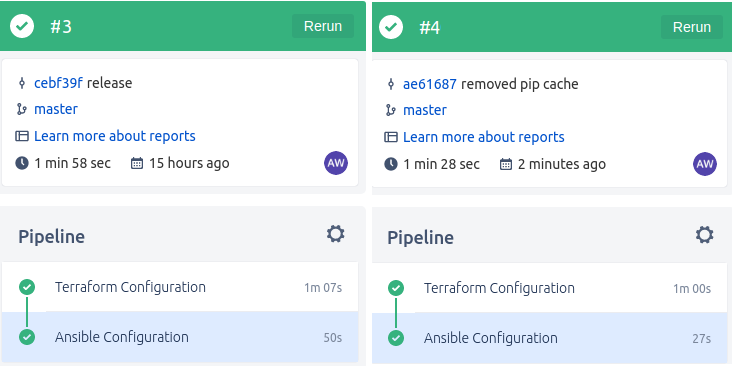The image size is (732, 366).
Task: Select Terraform Configuration step in pipeline #3
Action: coord(180,287)
